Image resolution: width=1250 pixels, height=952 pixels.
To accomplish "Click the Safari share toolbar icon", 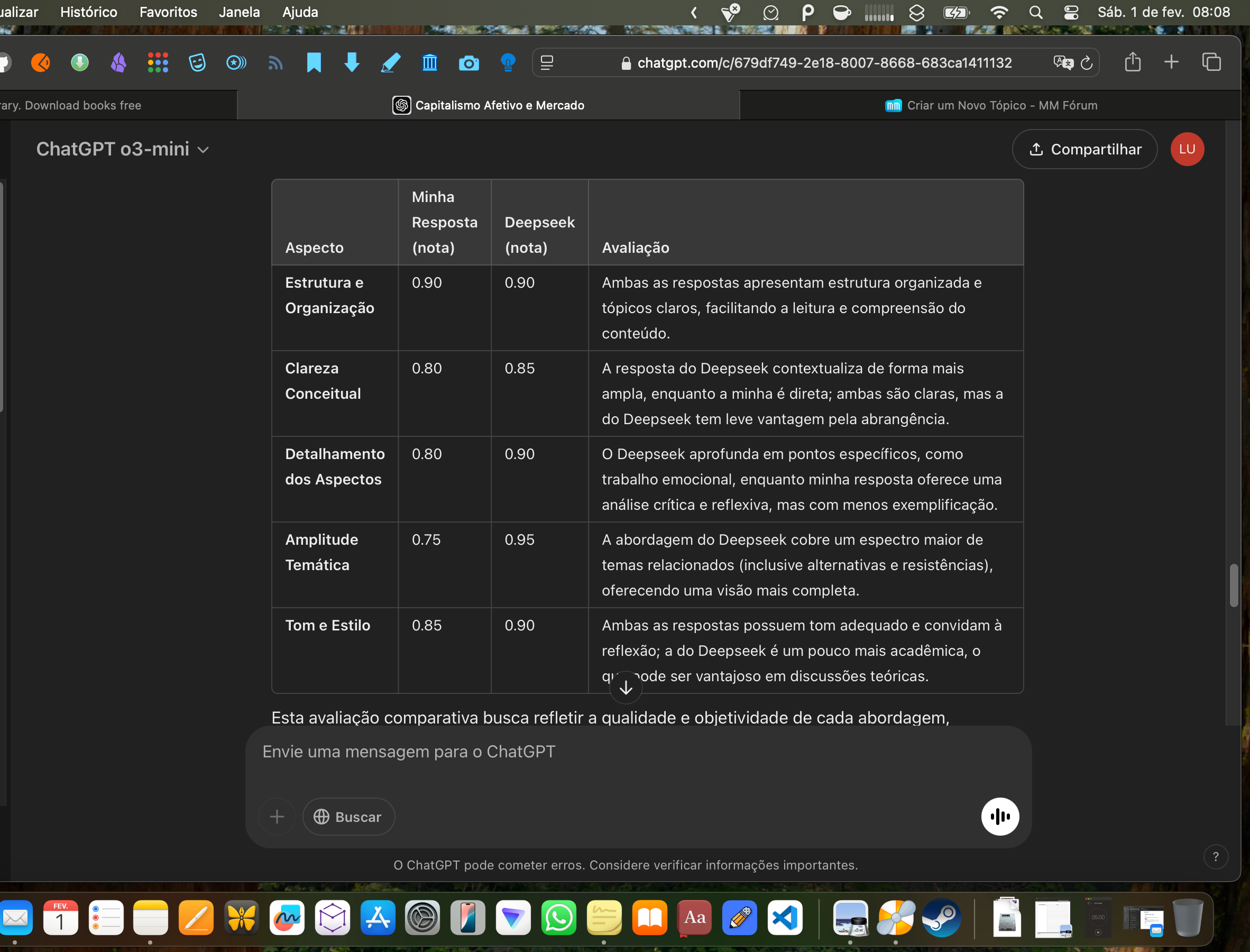I will pyautogui.click(x=1132, y=62).
